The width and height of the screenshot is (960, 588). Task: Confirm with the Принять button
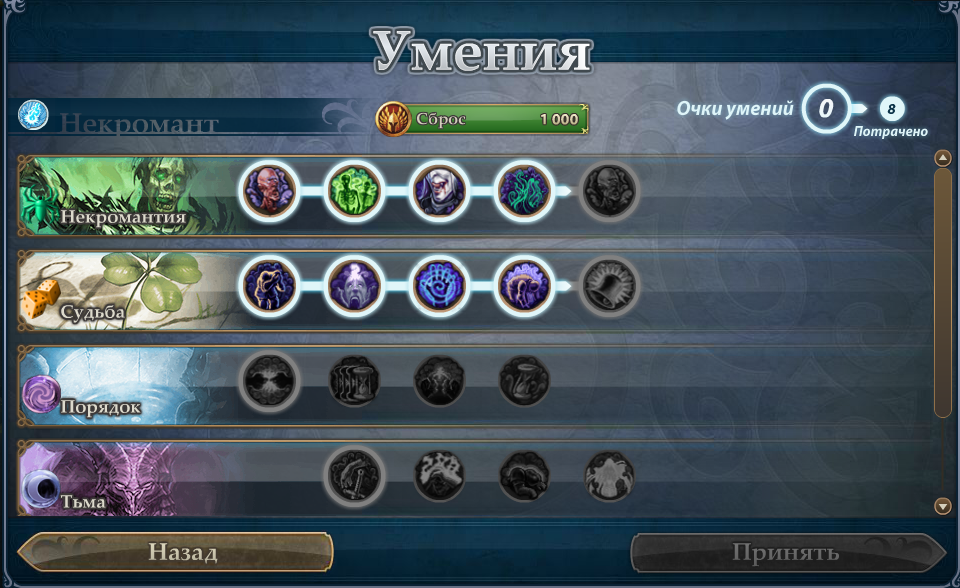coord(789,552)
